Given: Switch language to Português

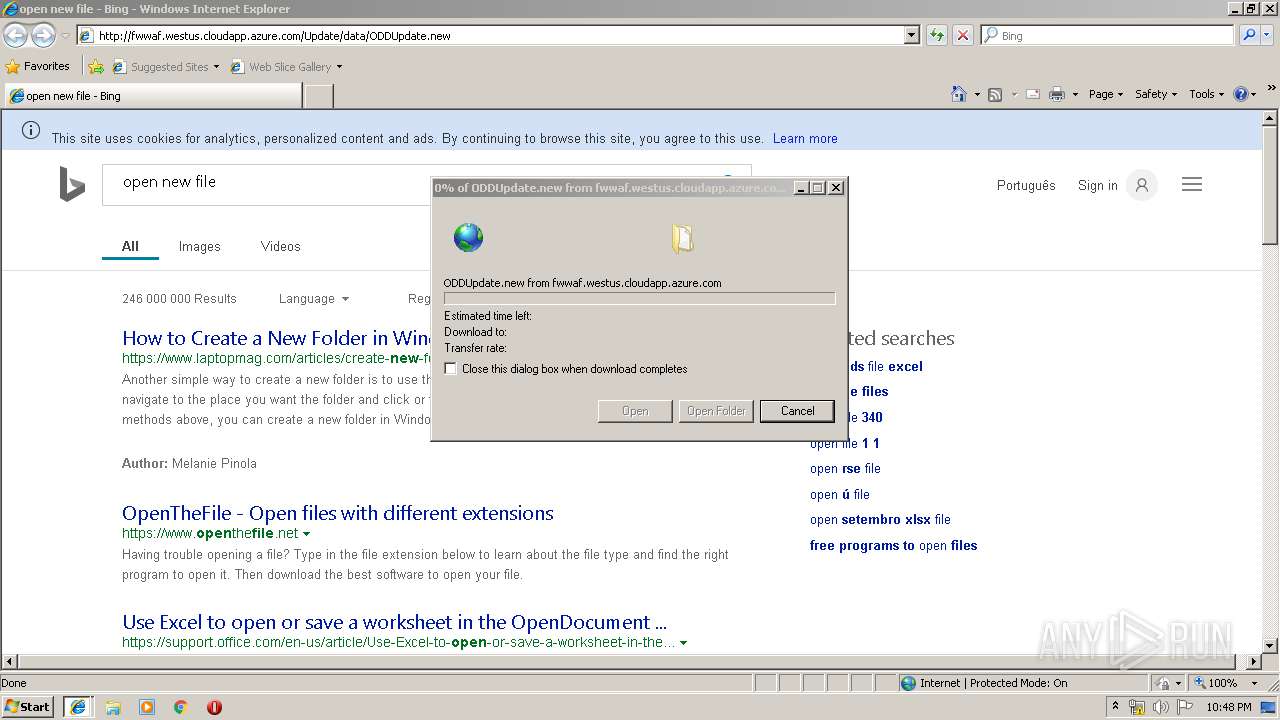Looking at the screenshot, I should click(x=1026, y=185).
